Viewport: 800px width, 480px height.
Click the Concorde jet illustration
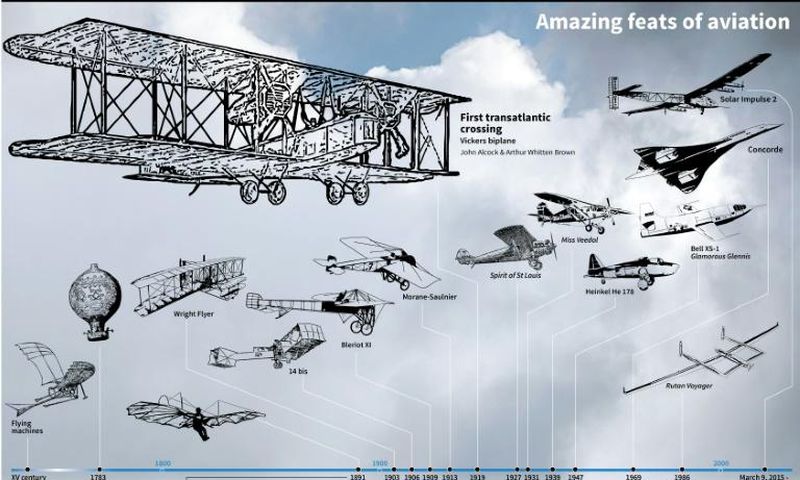(x=704, y=159)
